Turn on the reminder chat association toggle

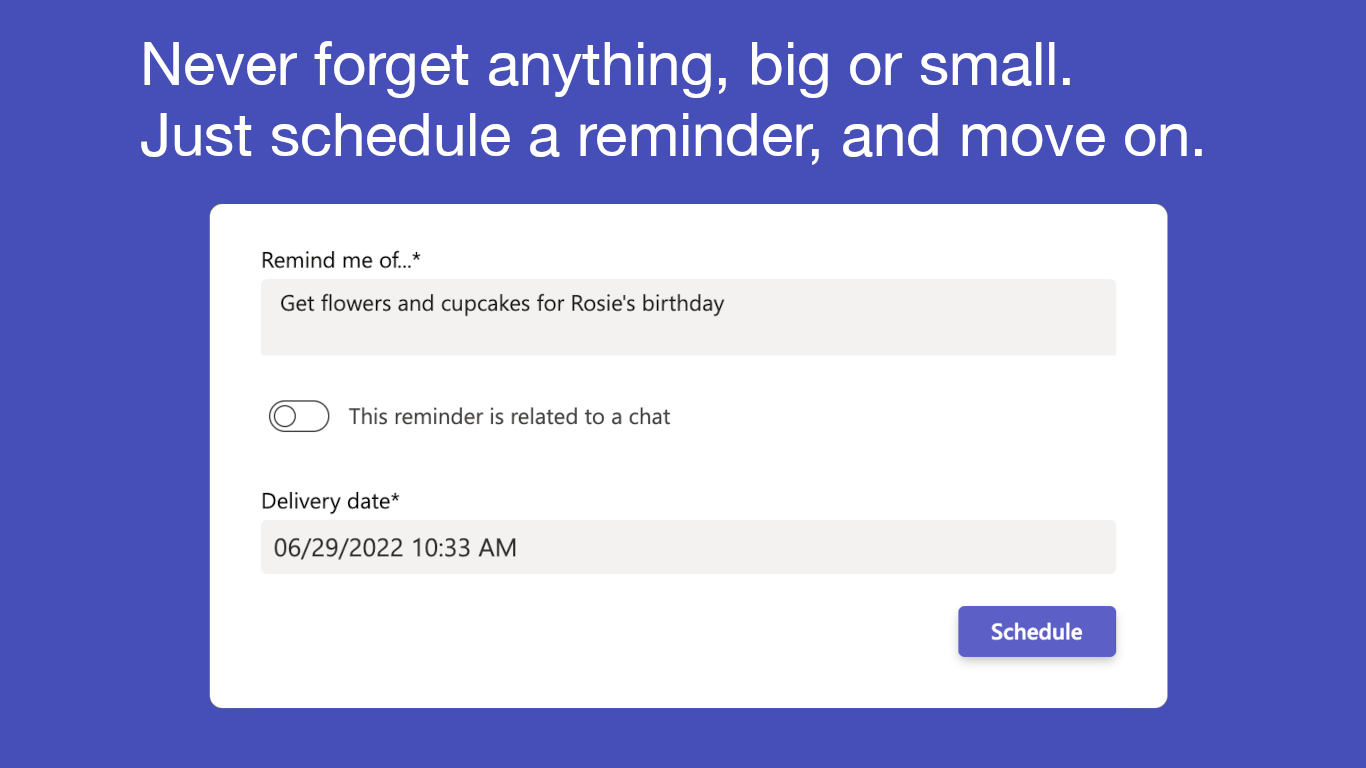[x=299, y=415]
